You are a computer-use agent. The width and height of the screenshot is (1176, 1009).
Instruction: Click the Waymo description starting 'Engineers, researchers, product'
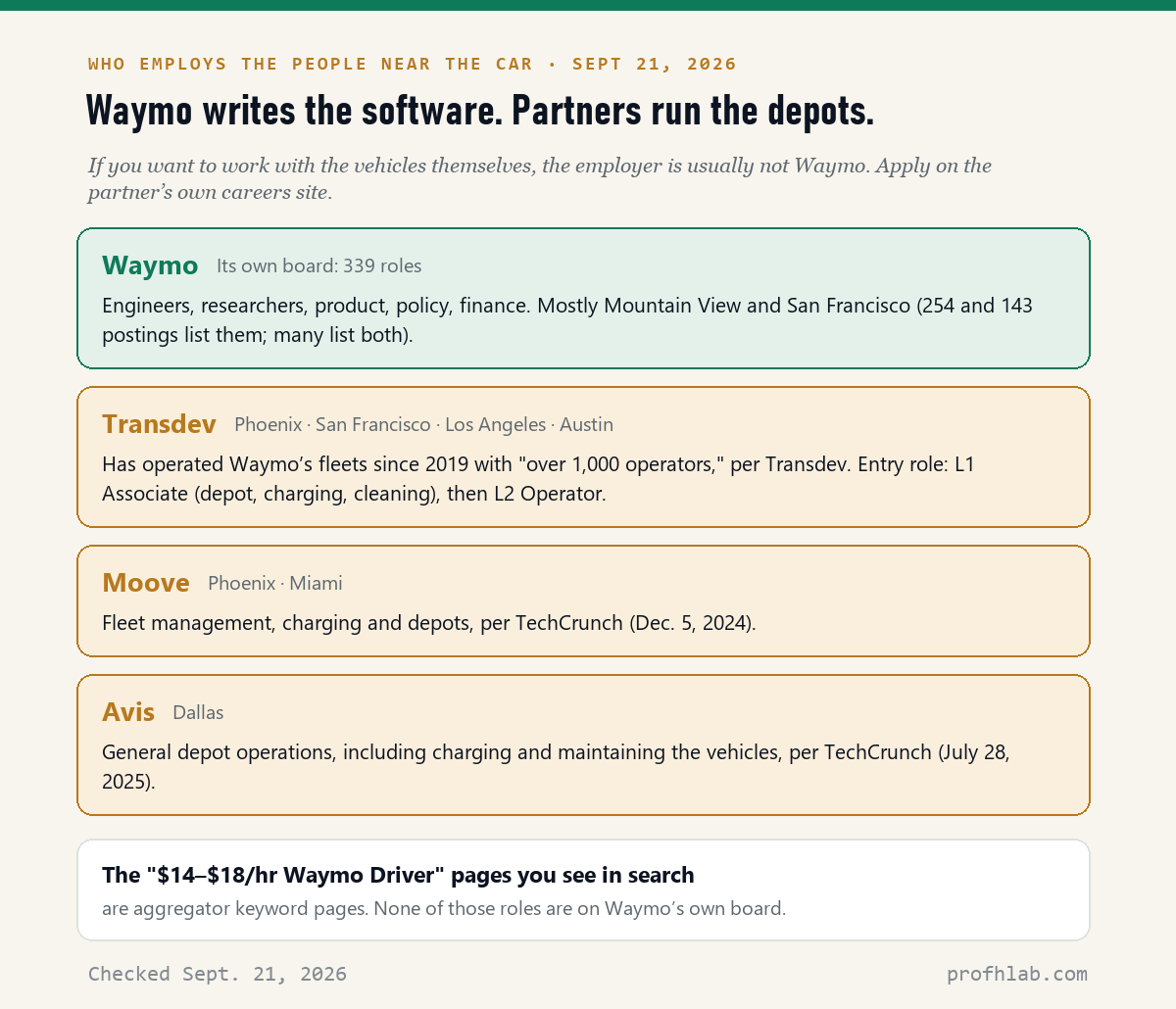pyautogui.click(x=567, y=320)
